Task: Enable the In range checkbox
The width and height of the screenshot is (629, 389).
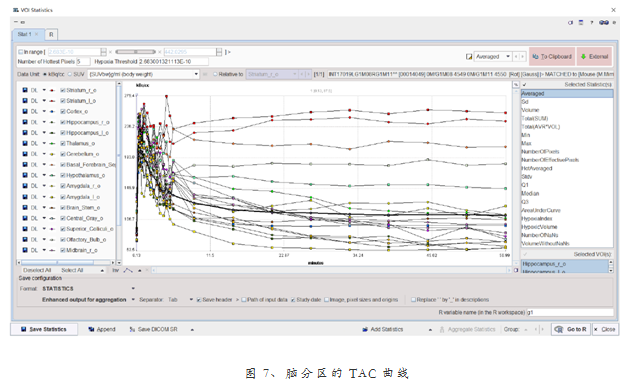Action: pyautogui.click(x=20, y=52)
